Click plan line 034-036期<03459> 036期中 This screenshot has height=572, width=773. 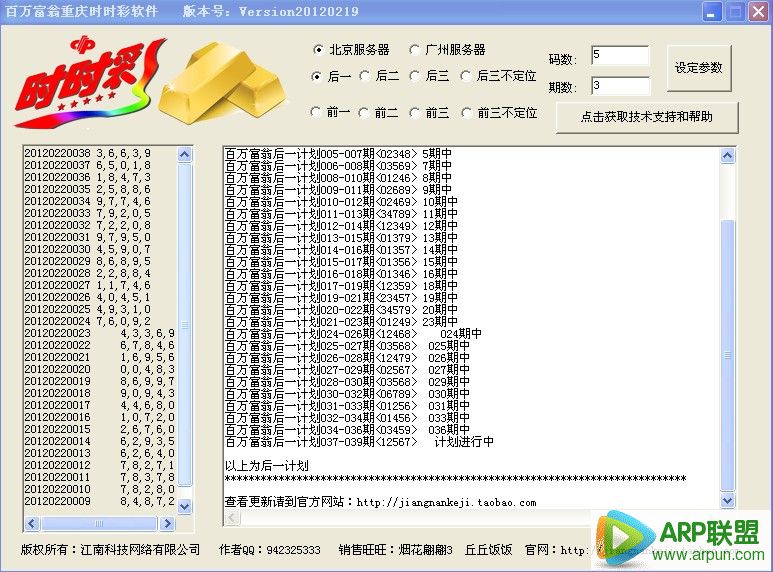click(x=347, y=429)
